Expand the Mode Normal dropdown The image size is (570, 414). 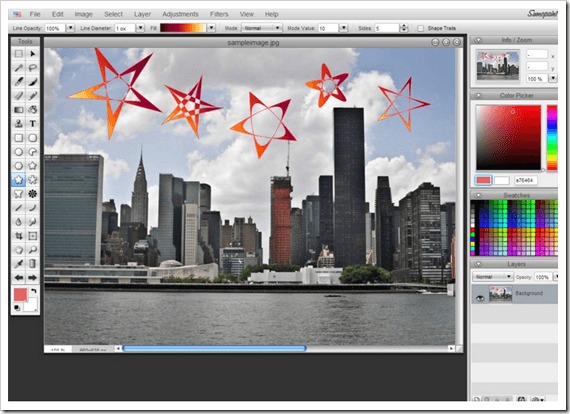pos(262,28)
